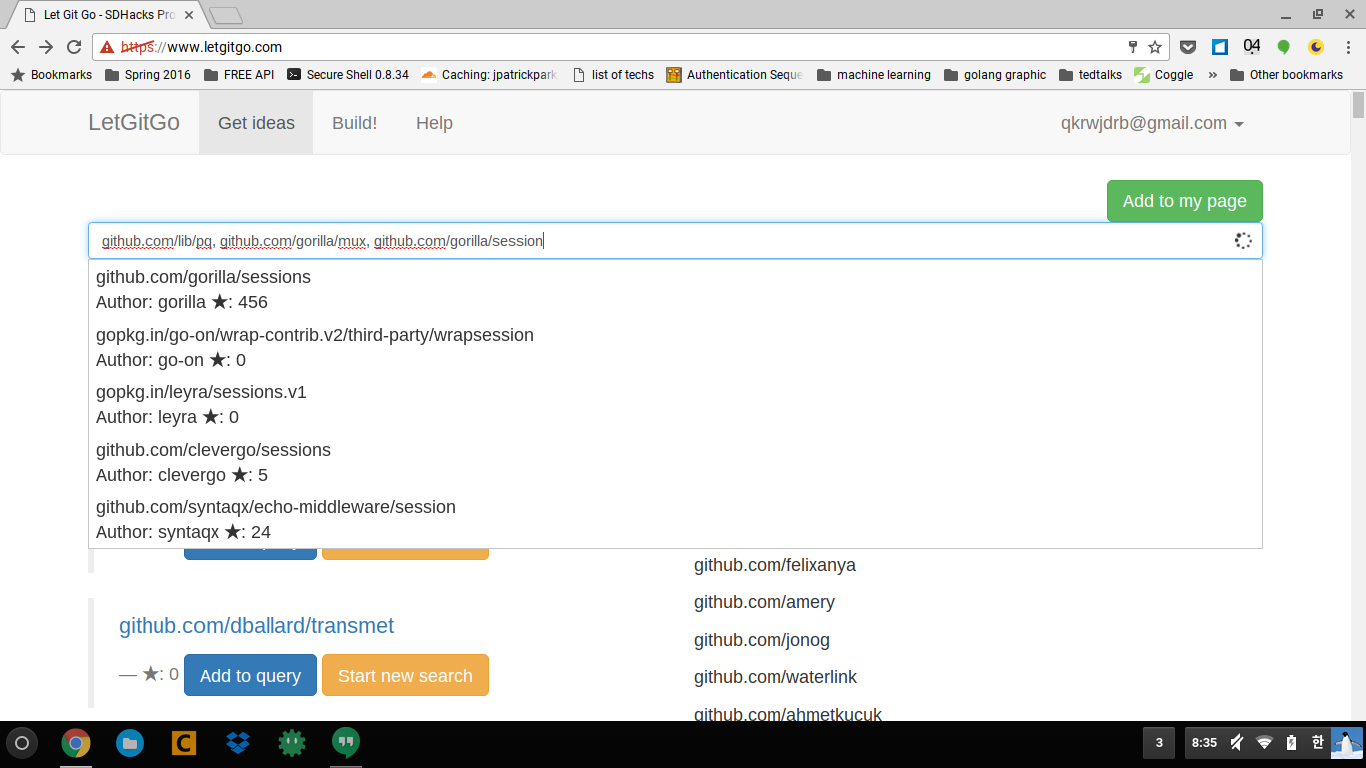Open the Pocket extension icon
Screen dimensions: 1366x768
coord(1188,47)
